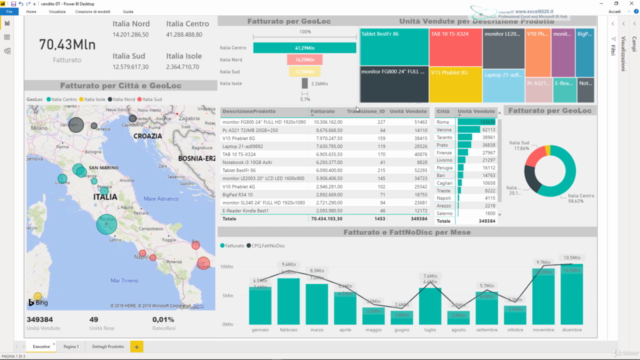Click the Accedi sign-in link

(x=614, y=11)
